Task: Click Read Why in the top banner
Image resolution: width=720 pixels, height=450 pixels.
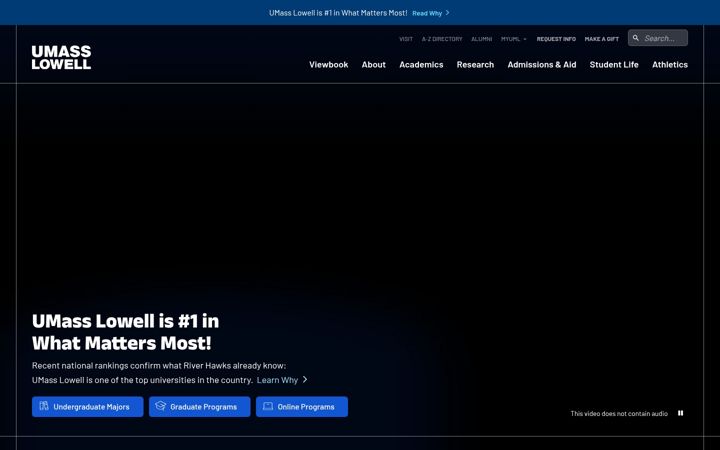Action: point(427,13)
